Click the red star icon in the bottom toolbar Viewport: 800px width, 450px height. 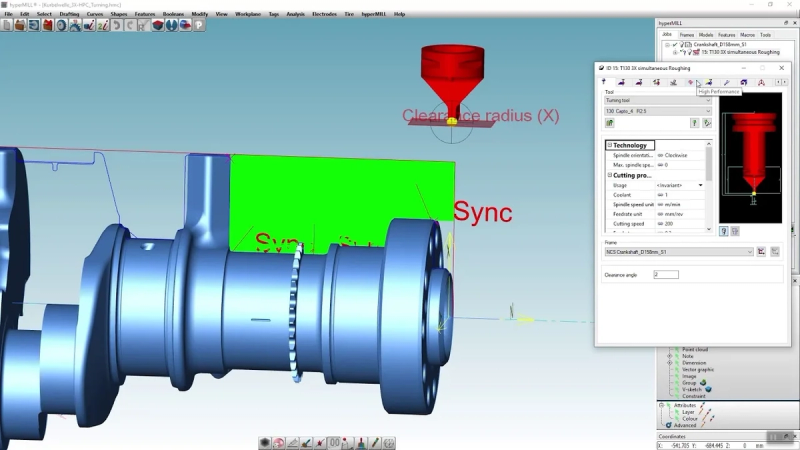click(x=320, y=443)
